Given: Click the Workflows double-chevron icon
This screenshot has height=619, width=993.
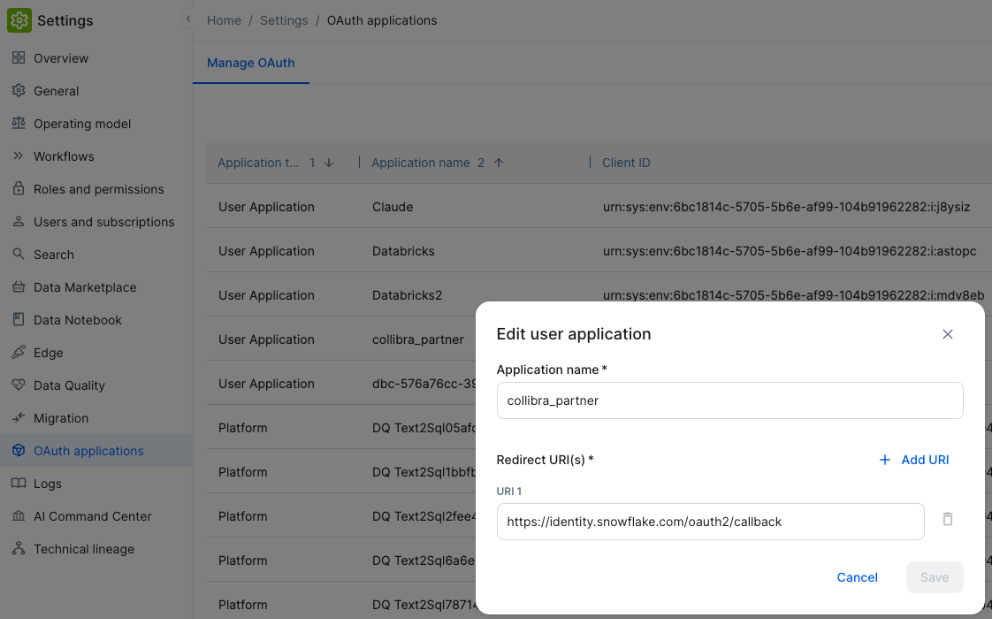Looking at the screenshot, I should pos(18,156).
